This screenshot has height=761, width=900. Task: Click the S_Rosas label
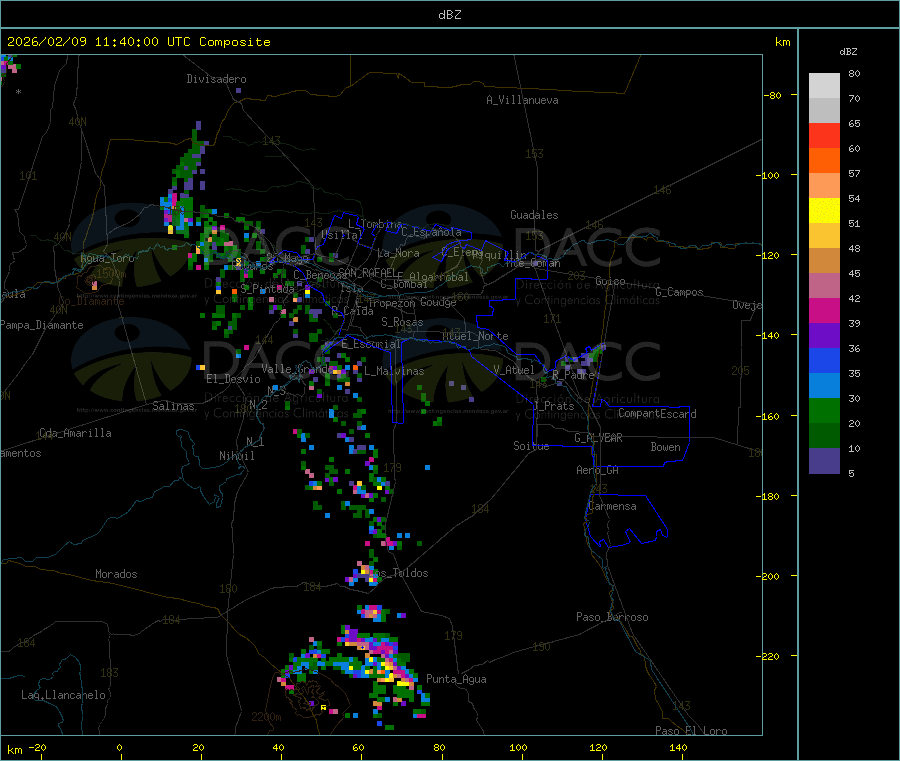click(x=402, y=322)
